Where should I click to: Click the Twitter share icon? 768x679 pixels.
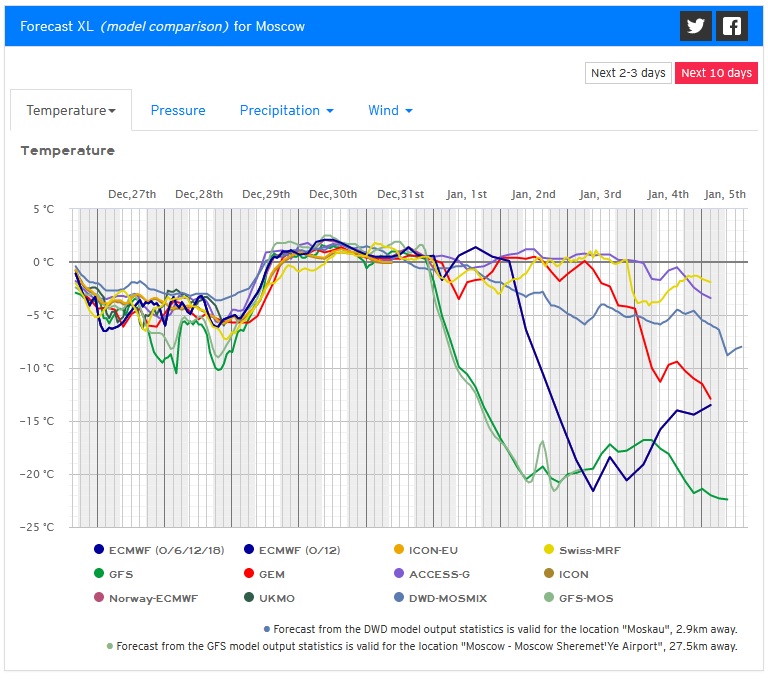tap(696, 26)
